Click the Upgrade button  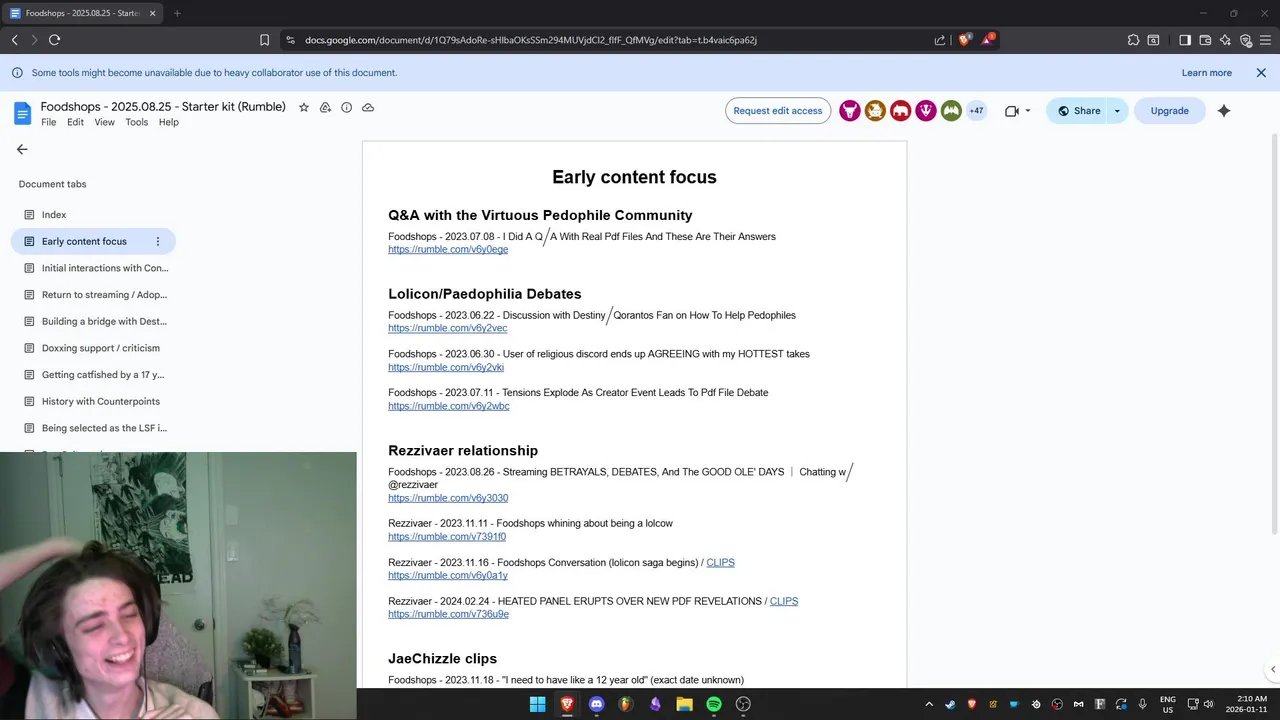click(x=1169, y=111)
